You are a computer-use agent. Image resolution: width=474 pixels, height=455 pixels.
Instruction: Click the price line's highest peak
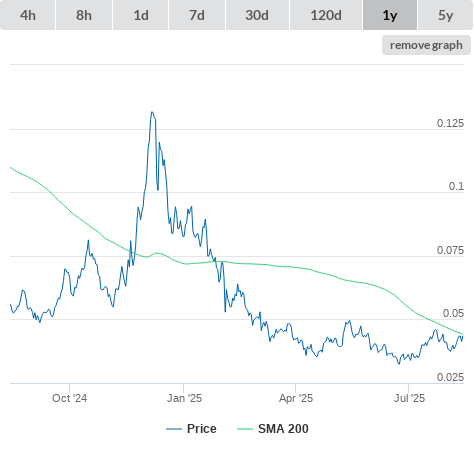(x=152, y=112)
